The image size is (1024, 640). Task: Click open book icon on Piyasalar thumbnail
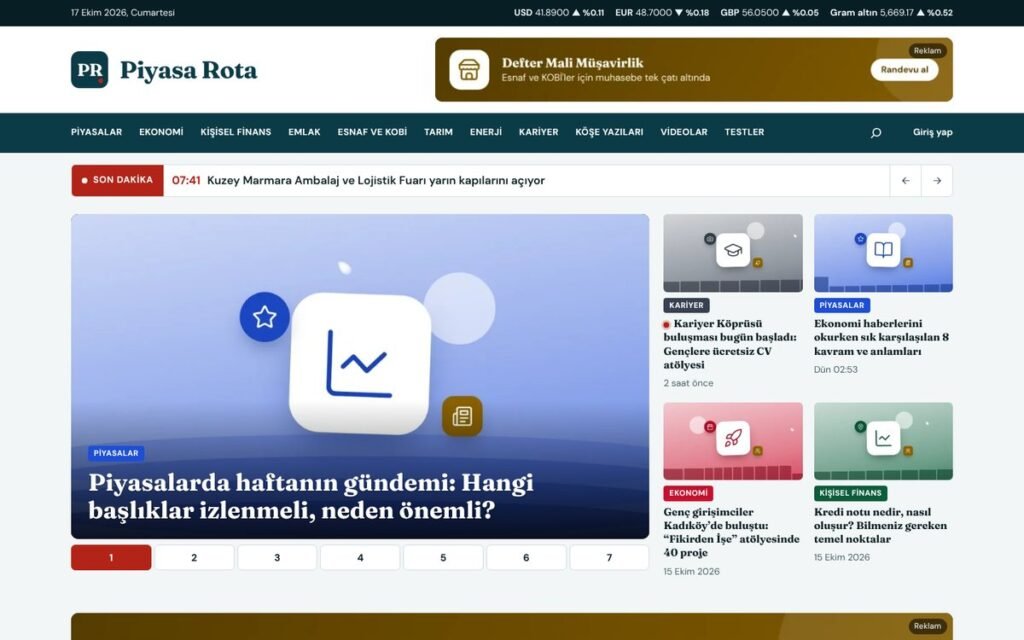pyautogui.click(x=883, y=250)
